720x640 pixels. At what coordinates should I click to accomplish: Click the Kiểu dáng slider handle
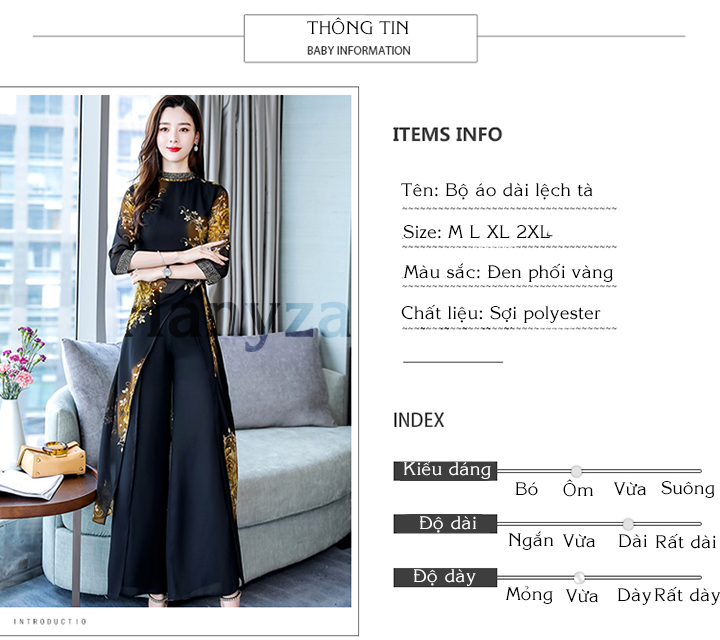tap(576, 471)
